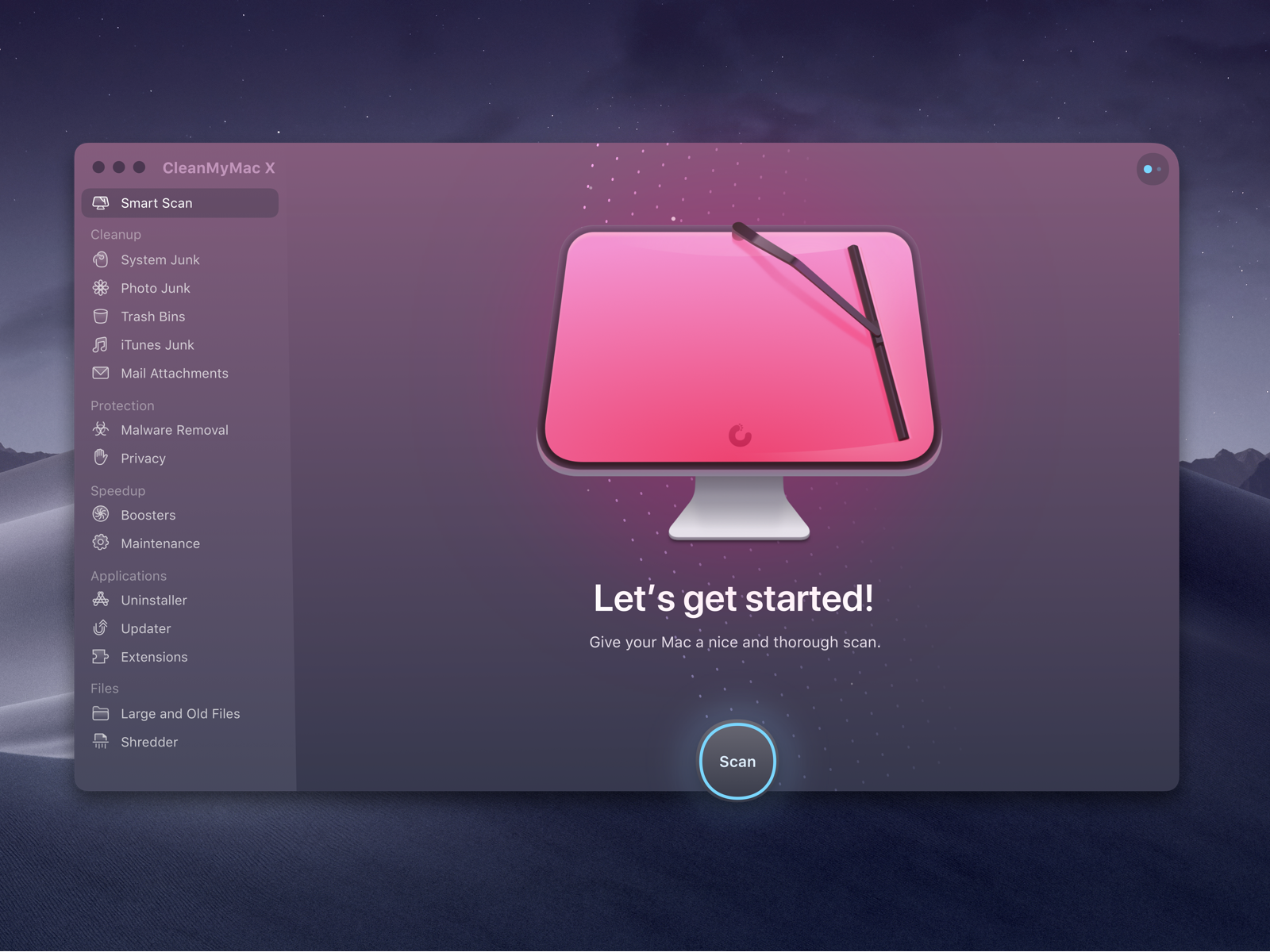1270x952 pixels.
Task: Go to Maintenance
Action: (x=180, y=543)
